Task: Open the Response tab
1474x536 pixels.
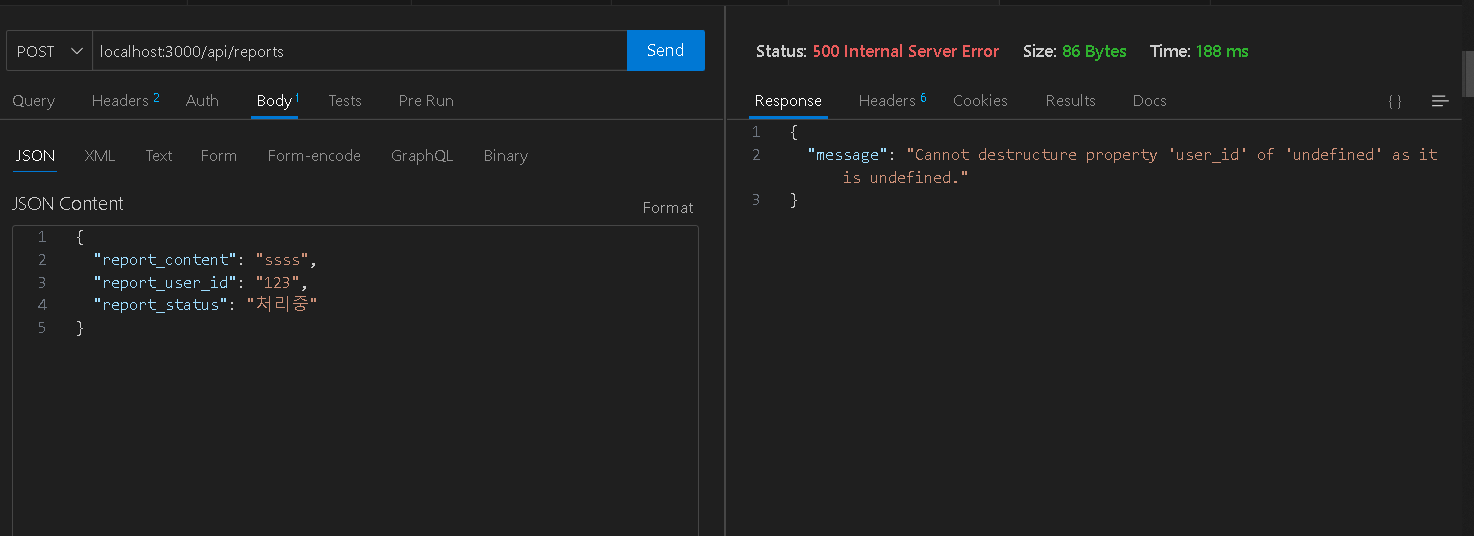Action: tap(788, 101)
